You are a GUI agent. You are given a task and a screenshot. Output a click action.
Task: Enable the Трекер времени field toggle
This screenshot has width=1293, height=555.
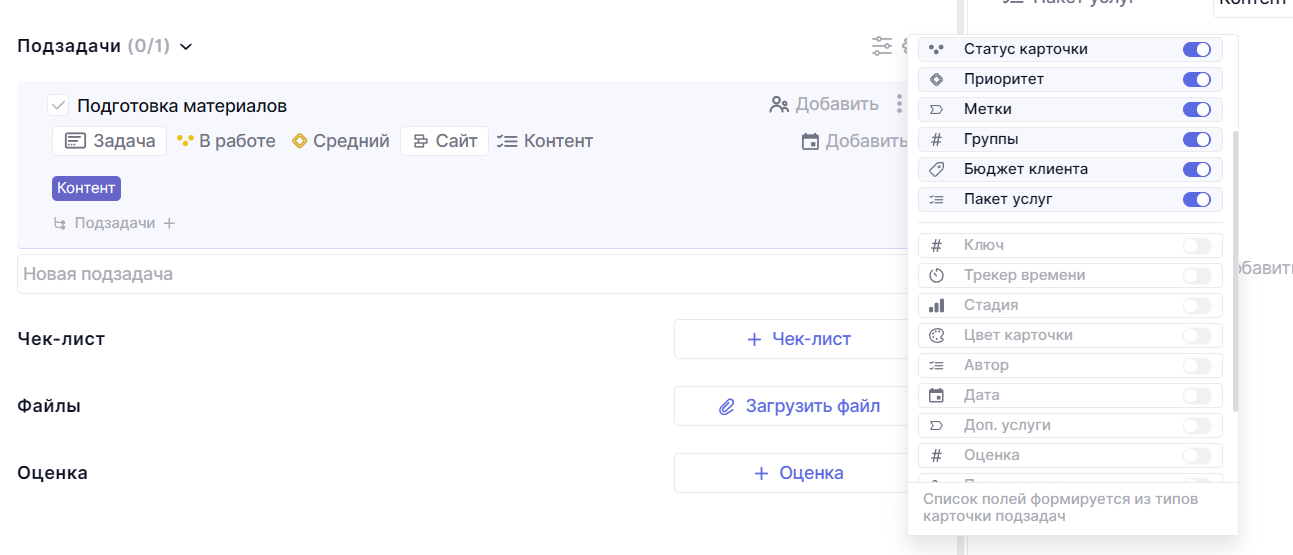tap(1196, 275)
